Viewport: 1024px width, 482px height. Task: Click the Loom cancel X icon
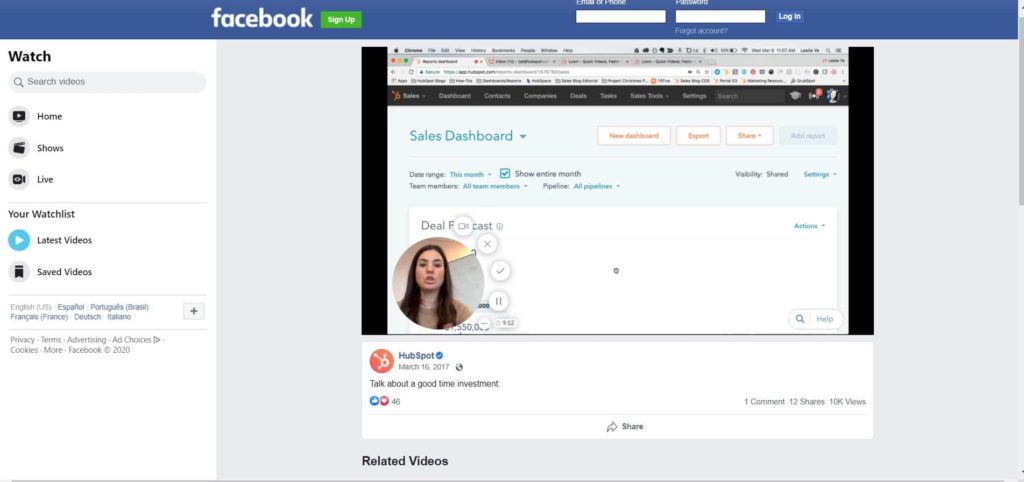[x=487, y=244]
